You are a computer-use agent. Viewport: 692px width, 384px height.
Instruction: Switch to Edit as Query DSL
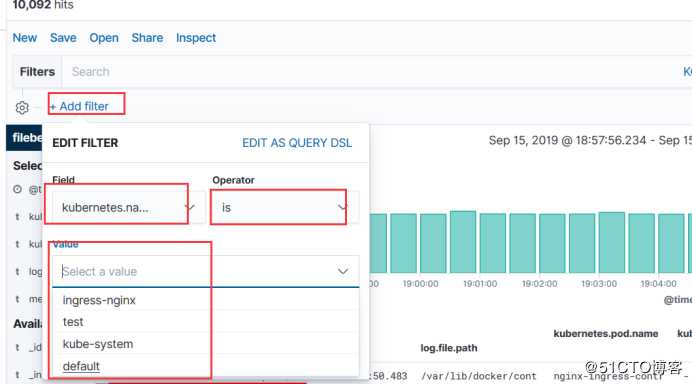coord(297,143)
